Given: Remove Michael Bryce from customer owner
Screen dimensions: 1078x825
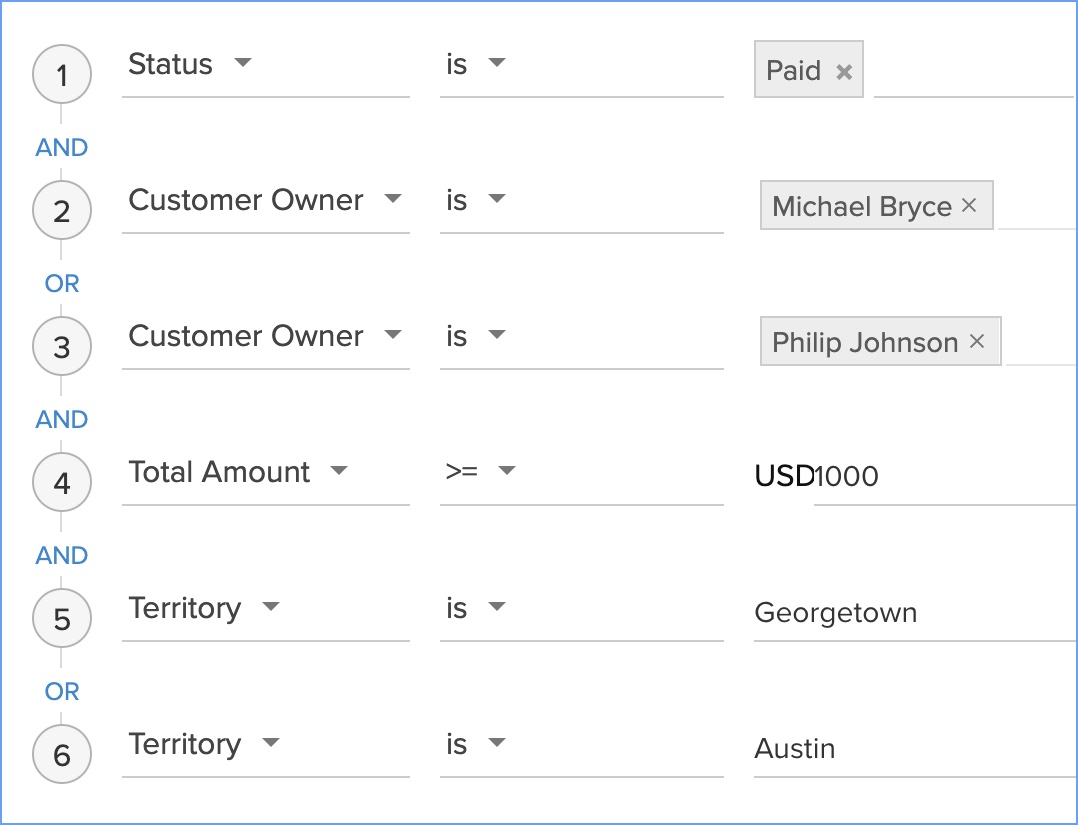Looking at the screenshot, I should click(968, 206).
